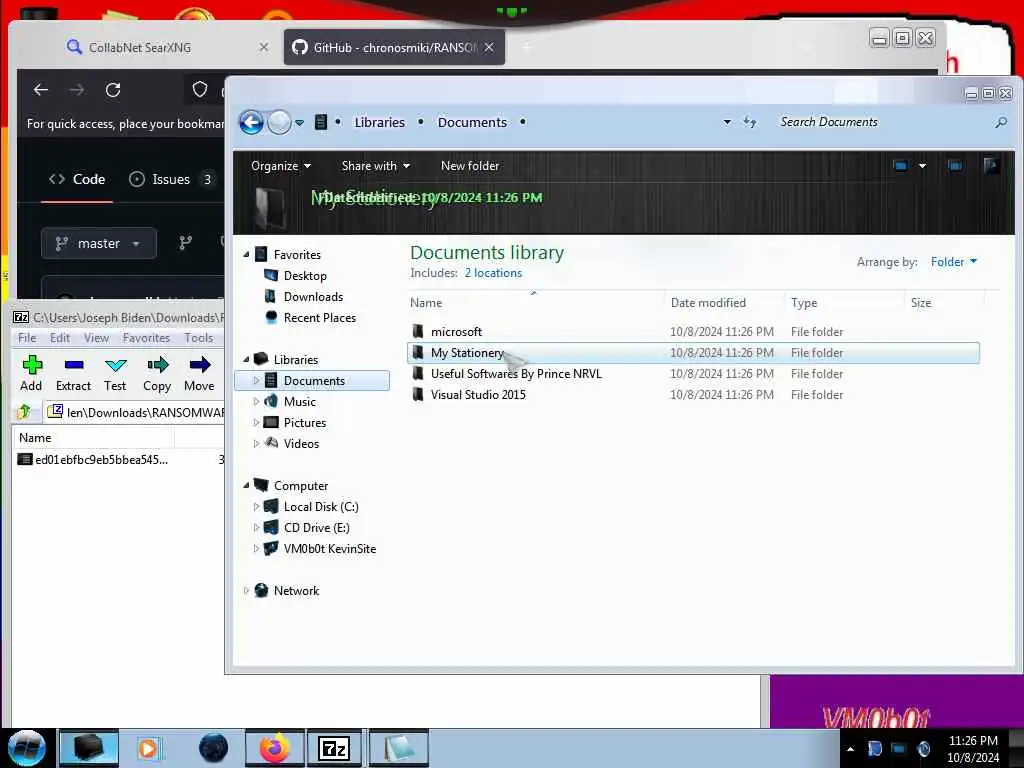Switch to the CollabNet SearXNG browser tab
The height and width of the screenshot is (768, 1024).
168,47
